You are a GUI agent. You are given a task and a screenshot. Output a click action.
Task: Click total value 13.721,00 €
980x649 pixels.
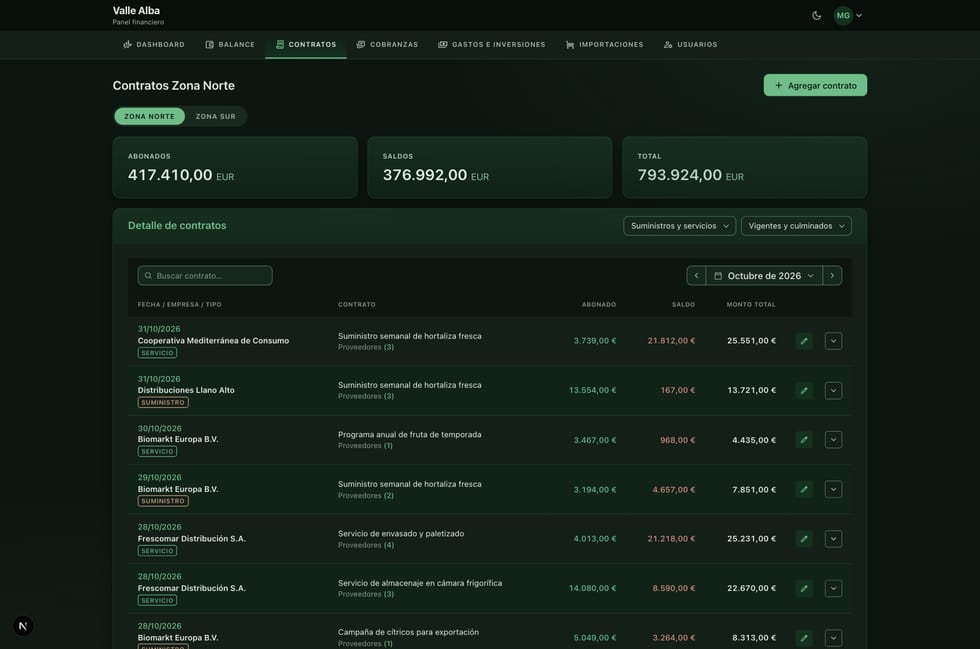(x=751, y=390)
